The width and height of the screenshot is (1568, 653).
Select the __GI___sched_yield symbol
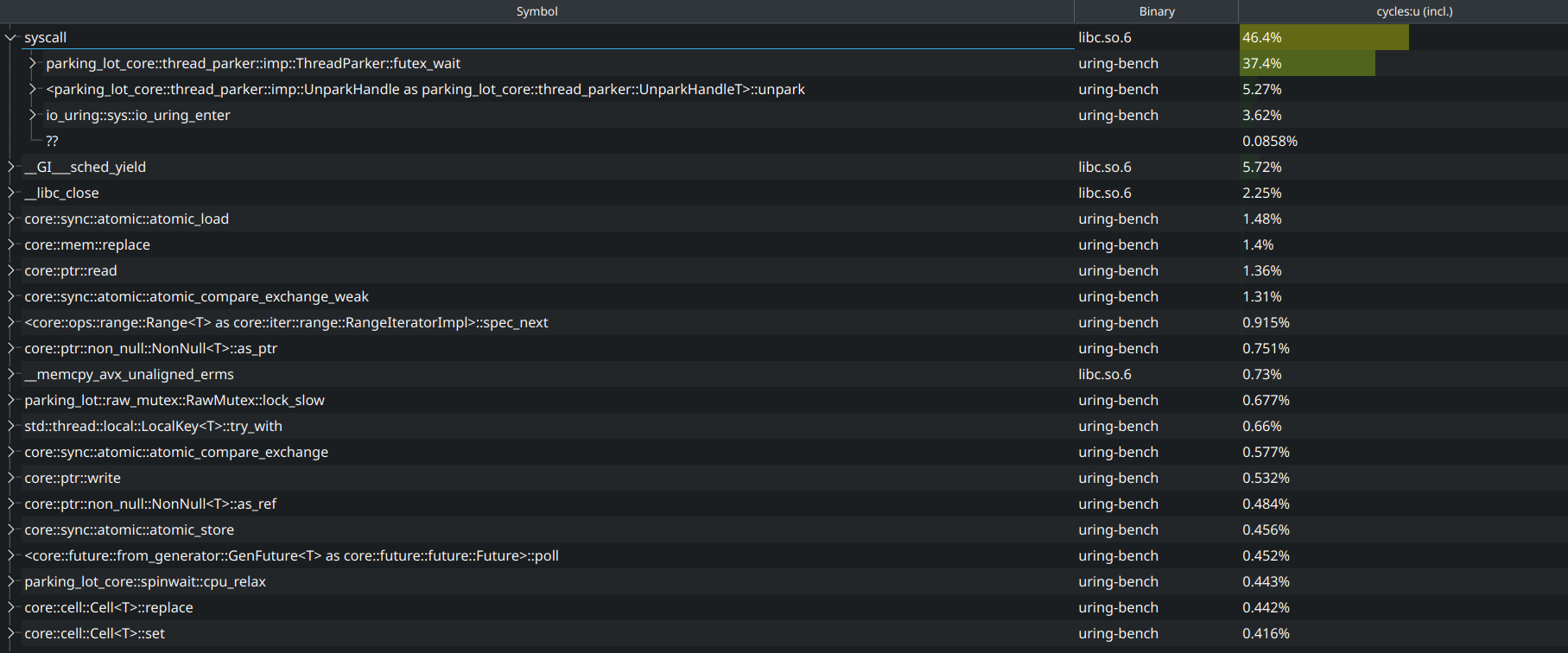coord(85,167)
